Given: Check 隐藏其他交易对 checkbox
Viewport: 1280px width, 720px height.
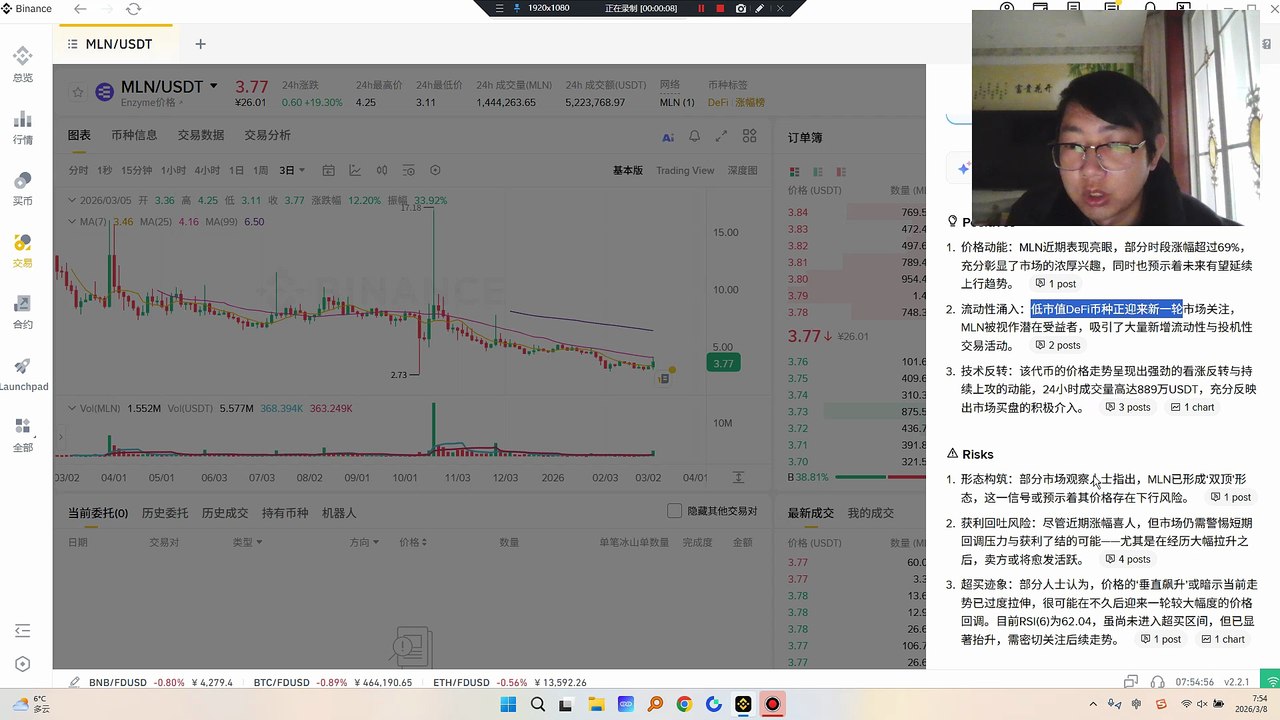Looking at the screenshot, I should pos(675,511).
